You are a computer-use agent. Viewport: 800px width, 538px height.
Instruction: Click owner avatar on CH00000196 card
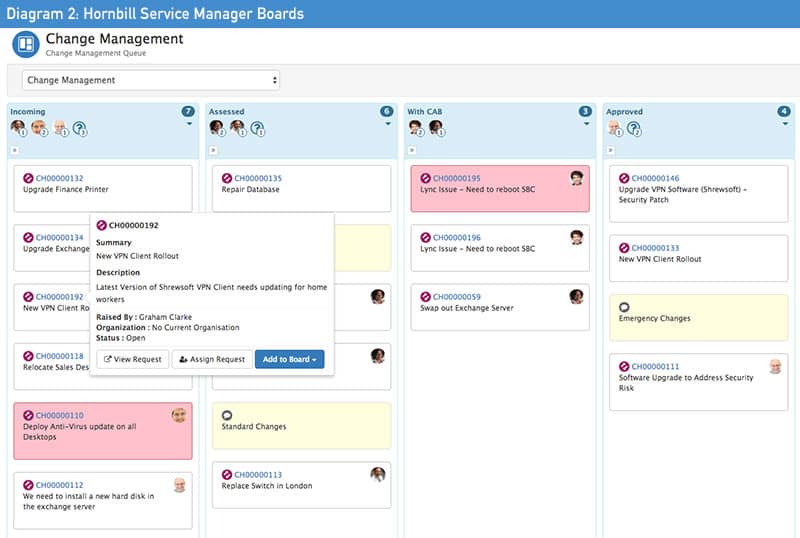(577, 237)
